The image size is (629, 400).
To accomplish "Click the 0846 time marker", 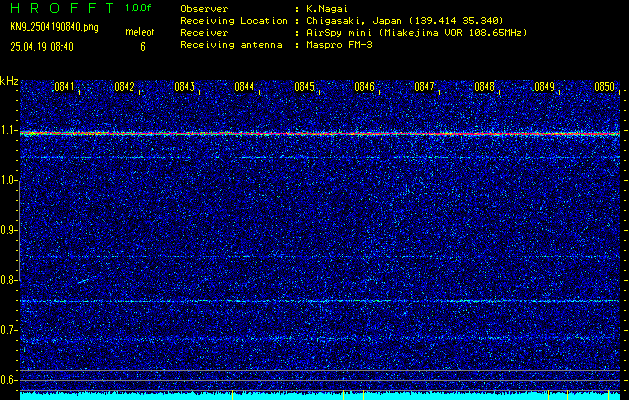I will pos(364,87).
